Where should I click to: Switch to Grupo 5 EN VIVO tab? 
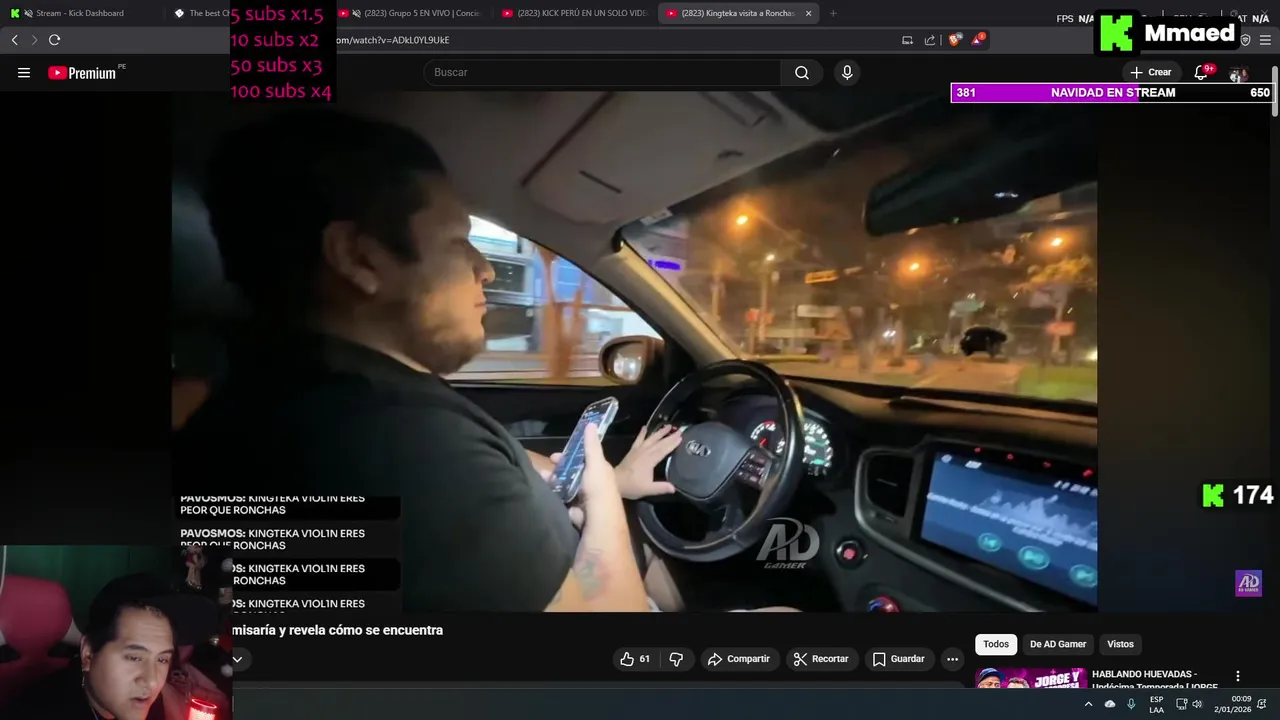point(411,13)
